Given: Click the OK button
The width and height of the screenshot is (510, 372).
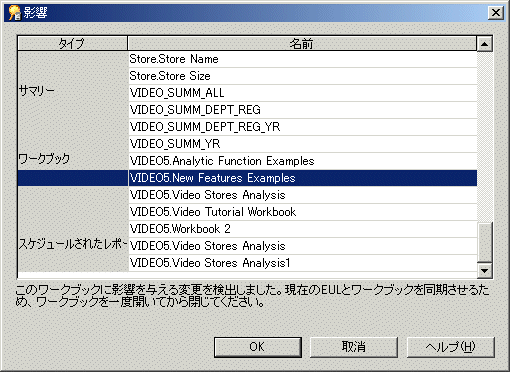Looking at the screenshot, I should point(258,347).
